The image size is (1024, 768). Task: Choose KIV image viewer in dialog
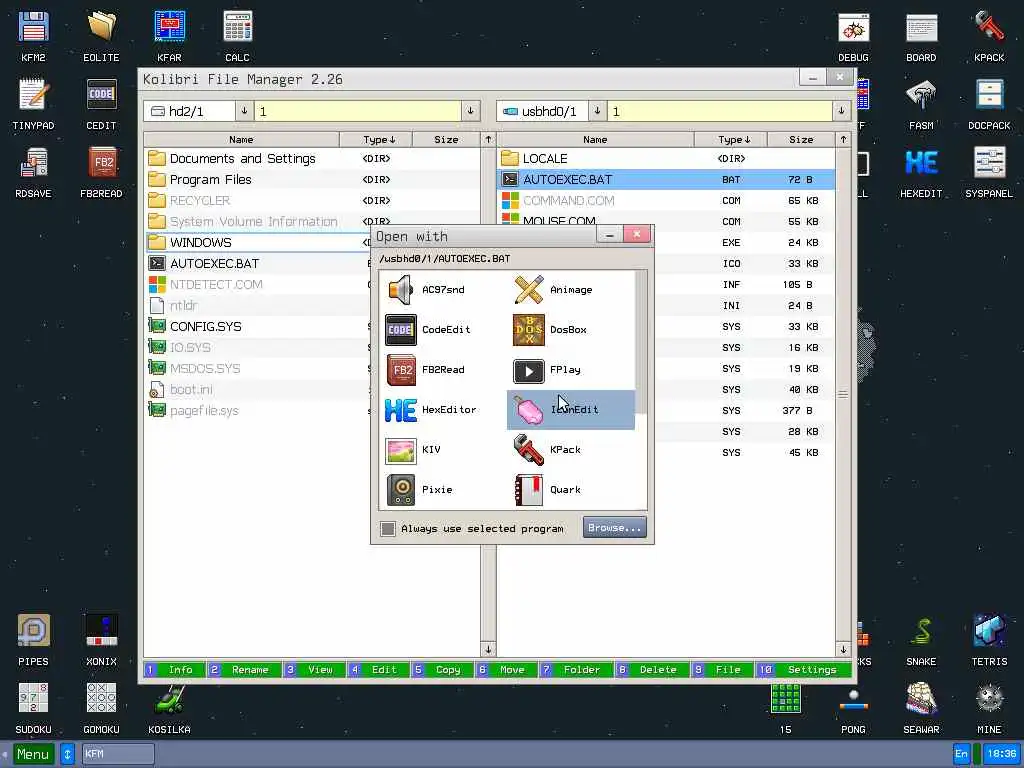pos(442,449)
